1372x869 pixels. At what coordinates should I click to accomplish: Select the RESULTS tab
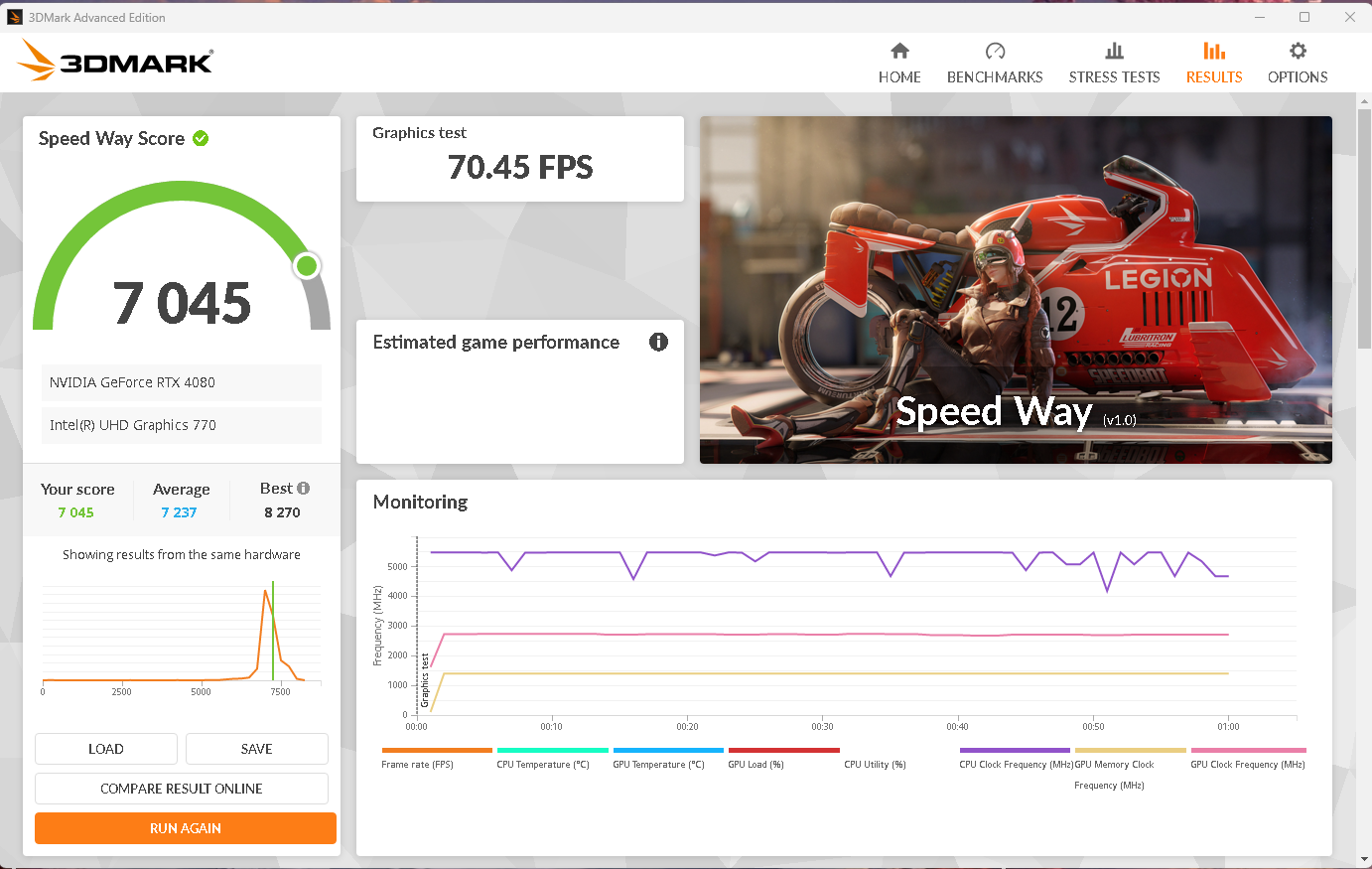point(1214,63)
